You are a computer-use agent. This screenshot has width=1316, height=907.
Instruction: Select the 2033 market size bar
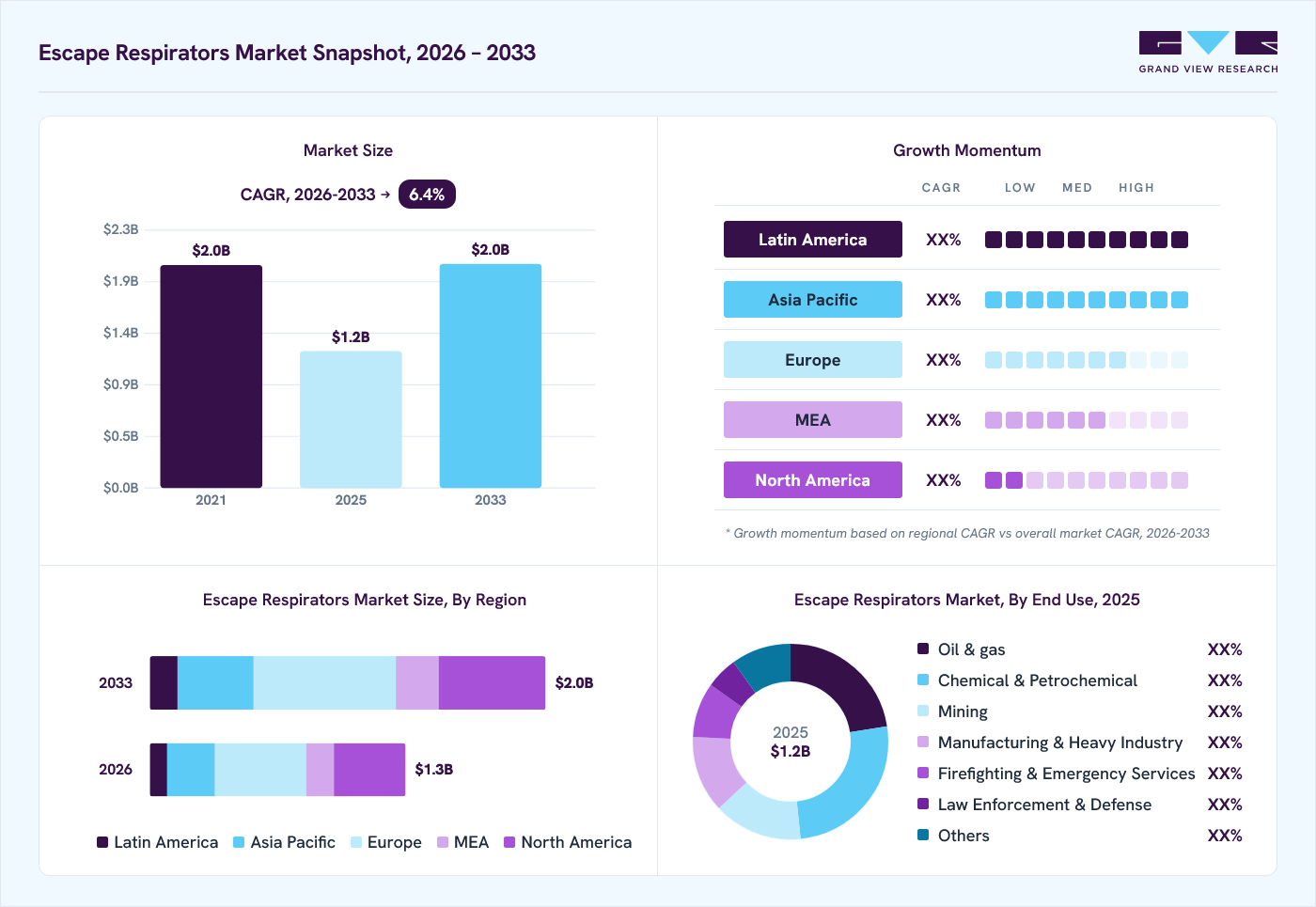click(491, 376)
